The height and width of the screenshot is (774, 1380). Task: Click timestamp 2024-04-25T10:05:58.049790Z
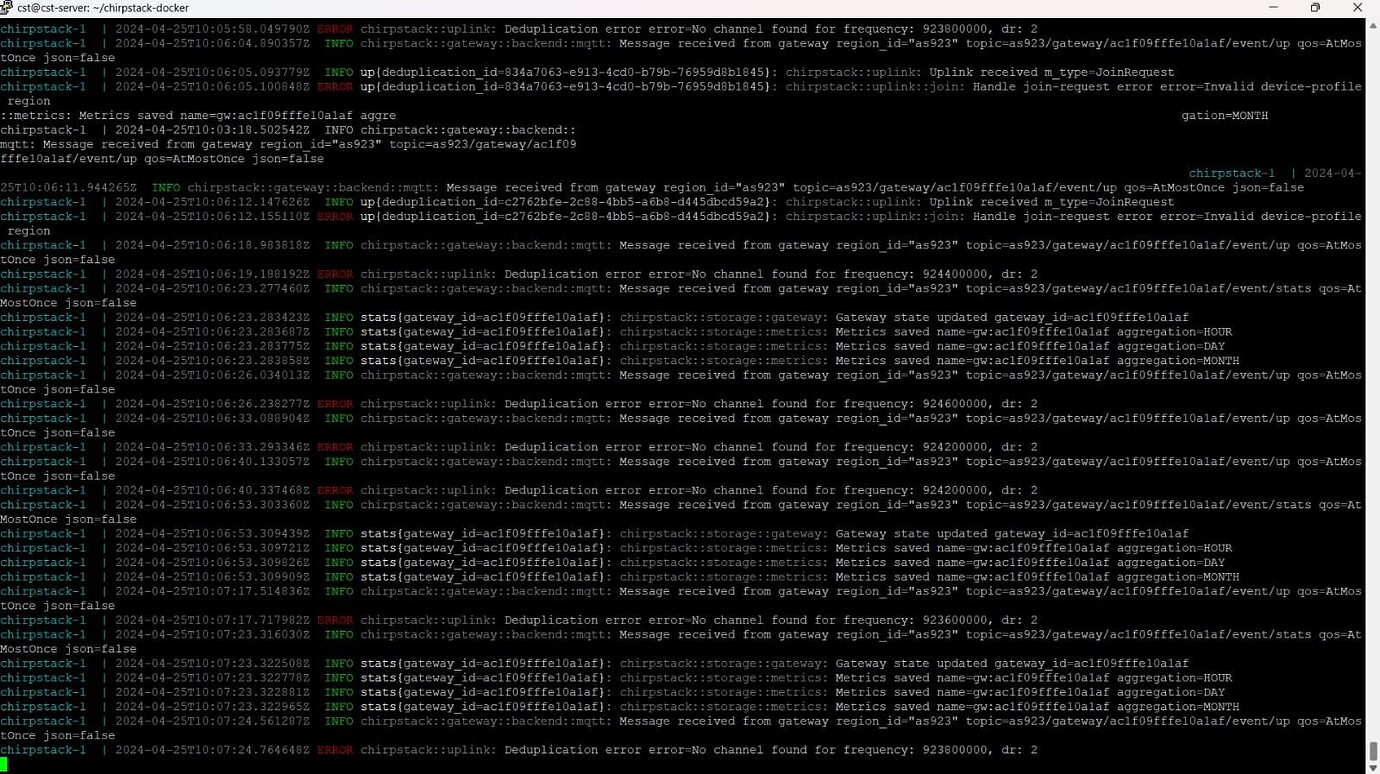(212, 29)
